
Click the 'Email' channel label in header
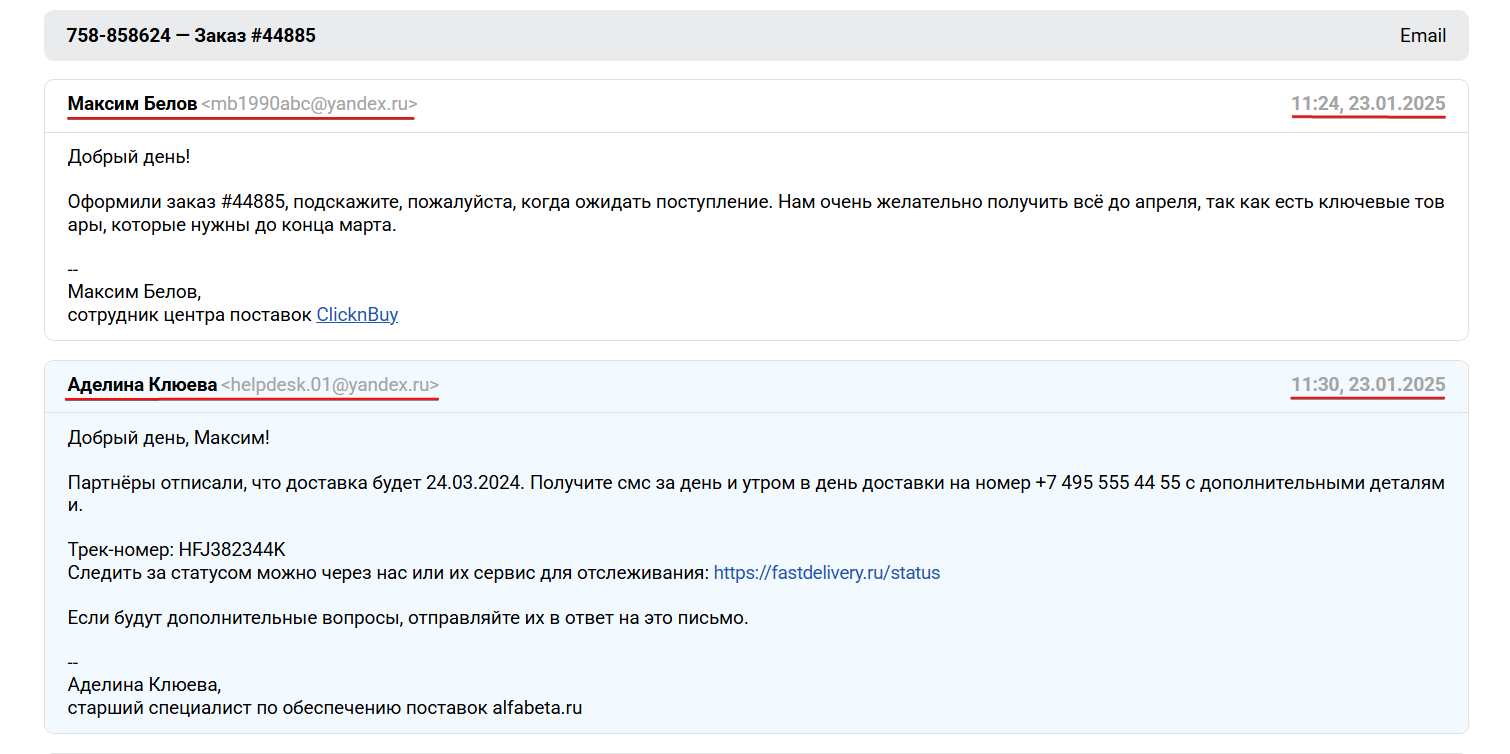click(x=1423, y=36)
